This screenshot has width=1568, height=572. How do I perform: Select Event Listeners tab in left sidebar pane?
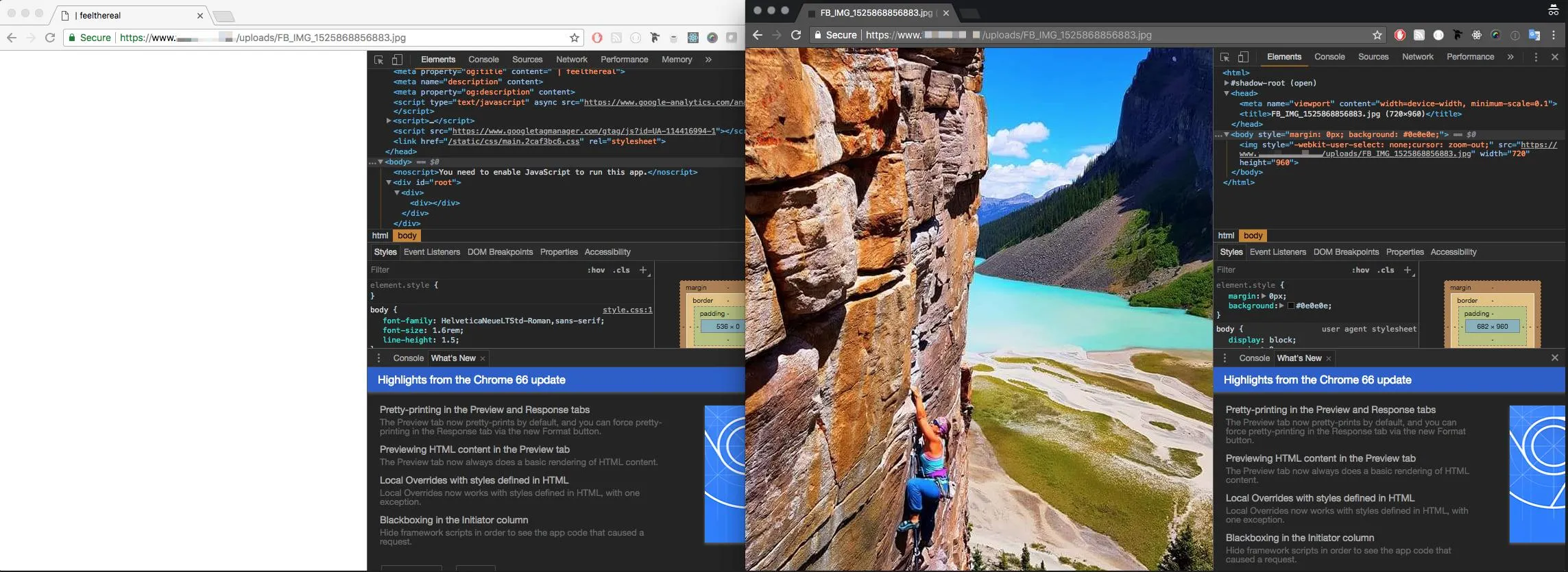pos(432,252)
